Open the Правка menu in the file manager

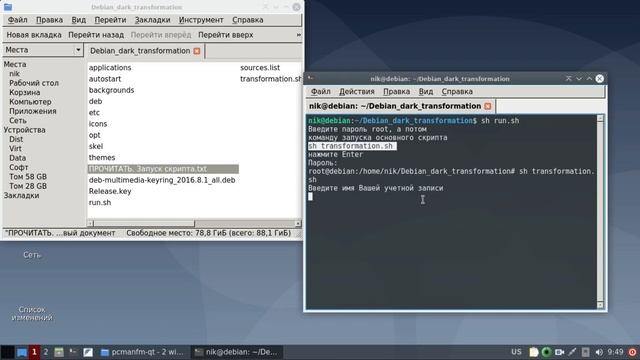49,20
